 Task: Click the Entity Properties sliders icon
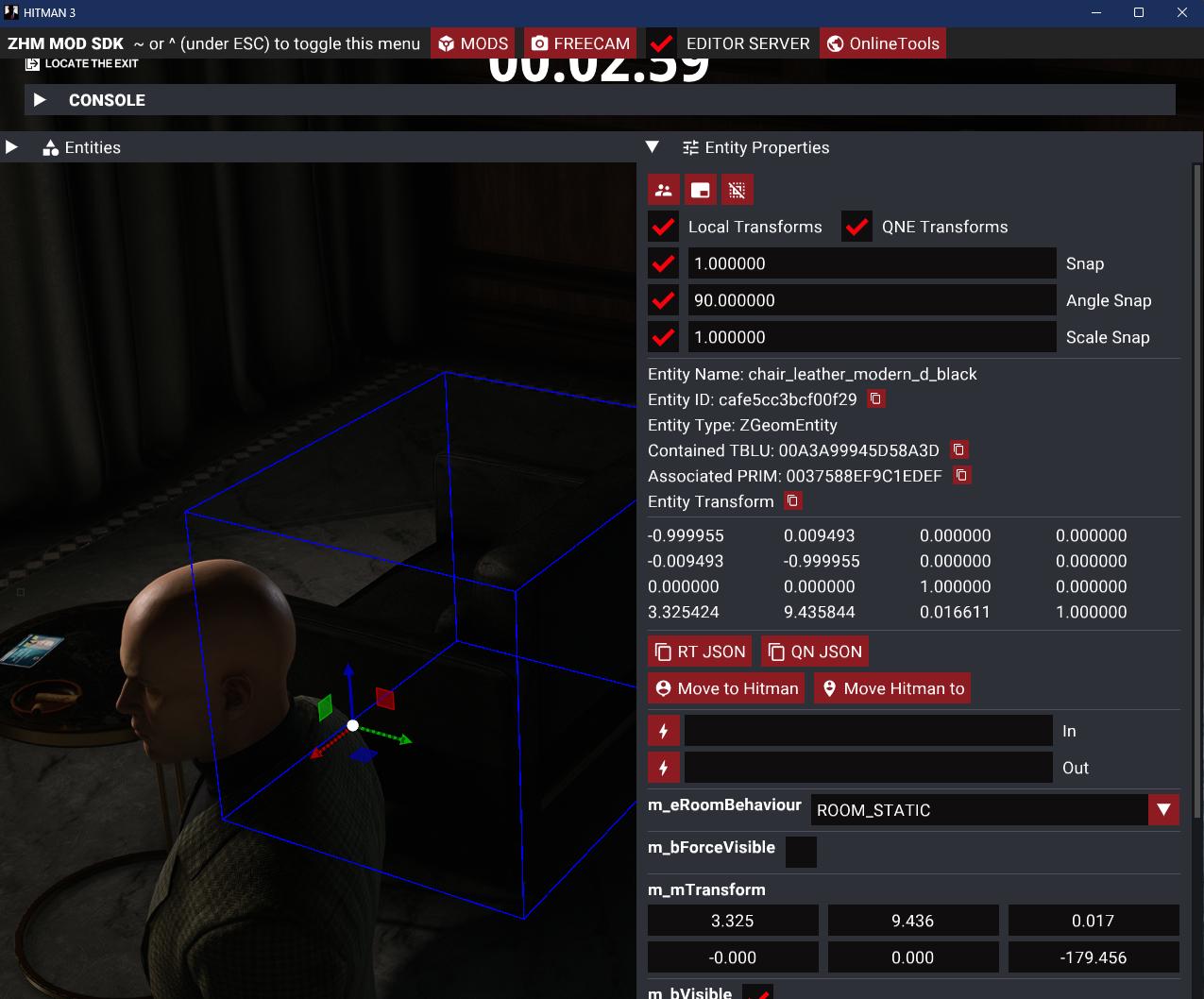(690, 147)
